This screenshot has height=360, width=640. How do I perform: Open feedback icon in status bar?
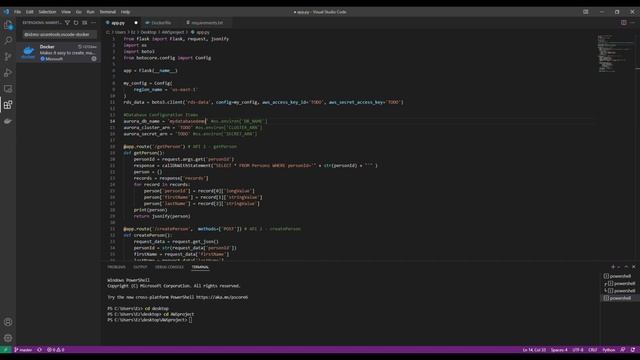coord(622,350)
